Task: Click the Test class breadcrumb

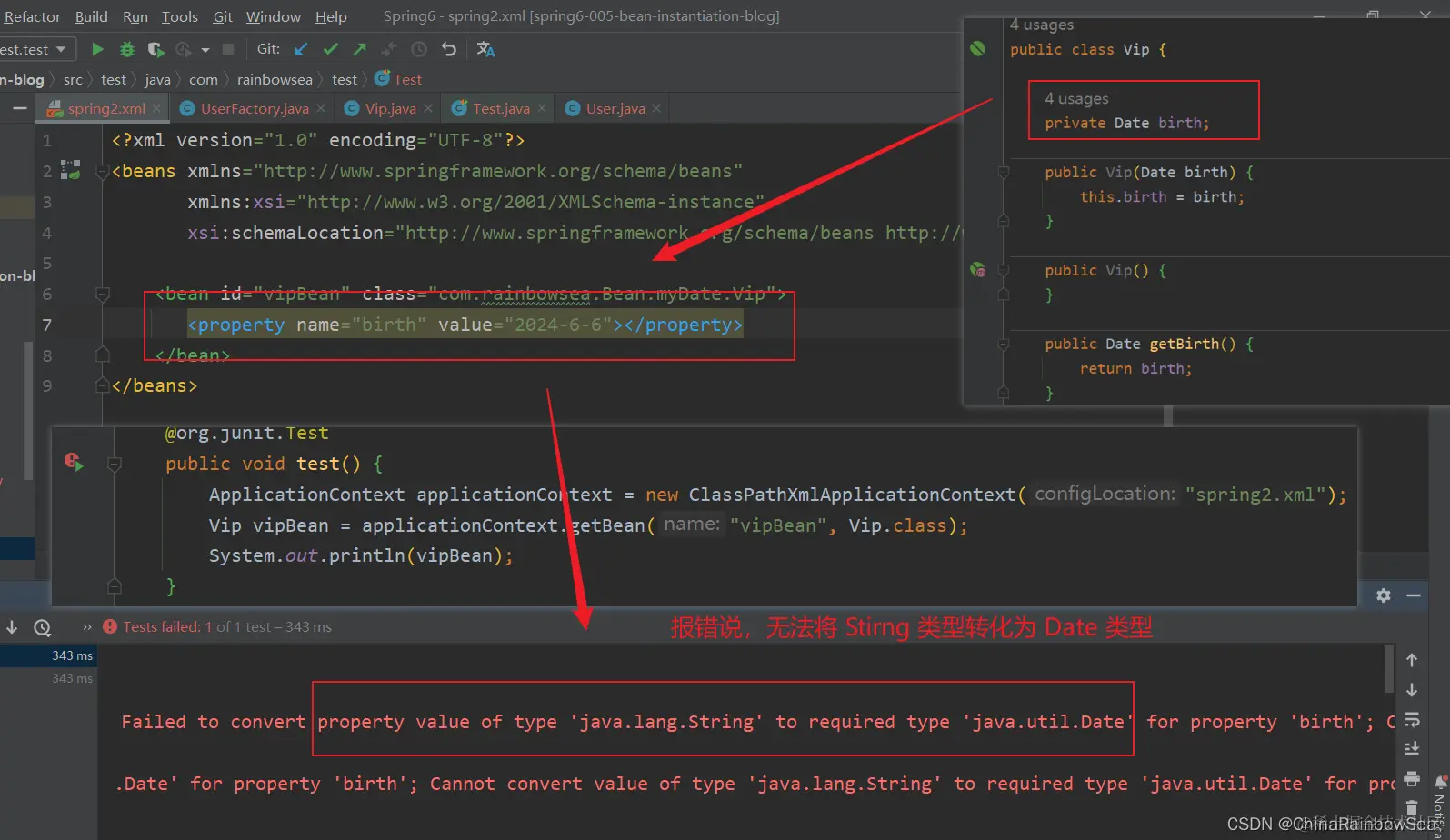Action: (x=399, y=79)
